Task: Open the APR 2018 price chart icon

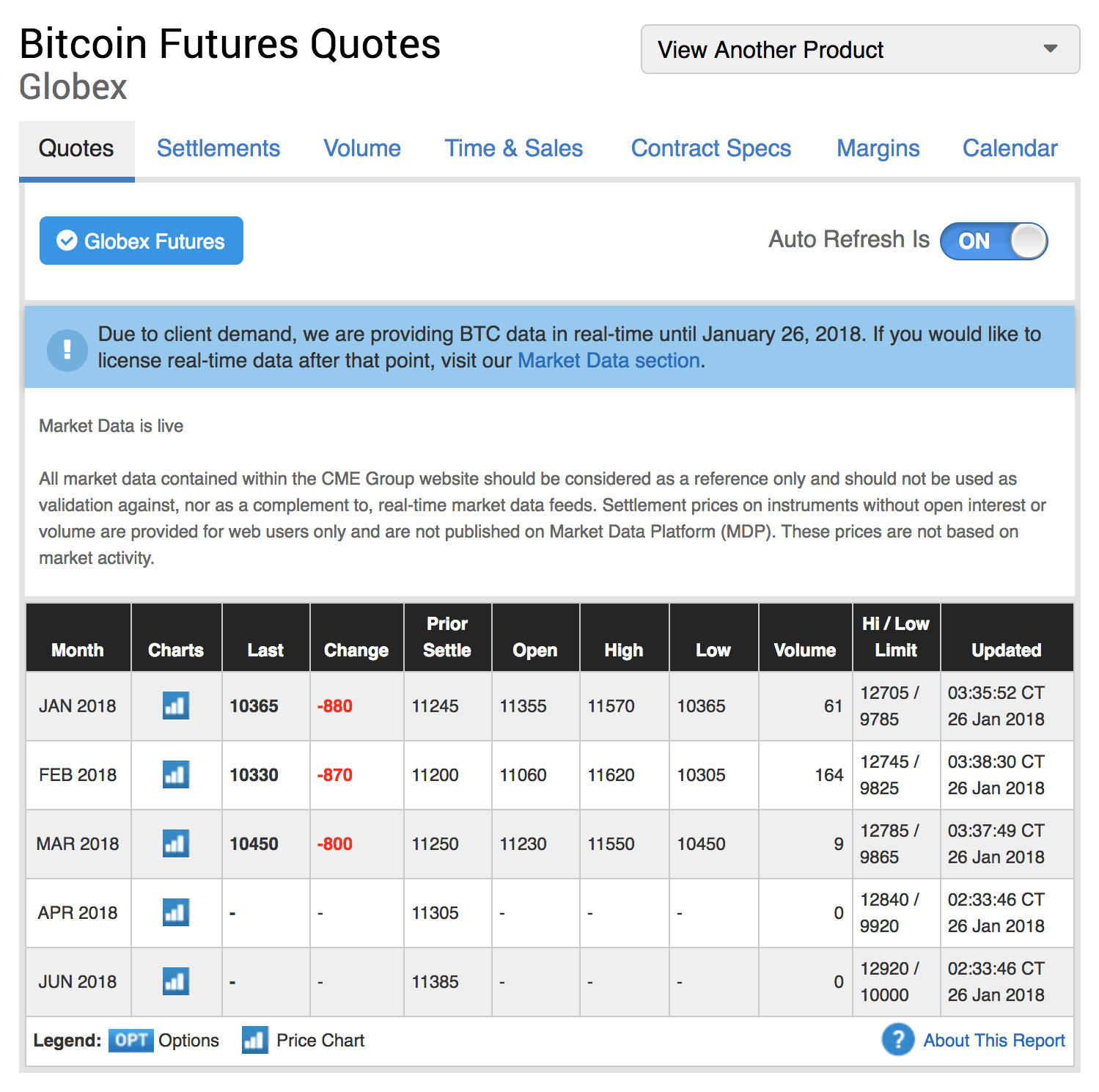Action: click(x=176, y=912)
